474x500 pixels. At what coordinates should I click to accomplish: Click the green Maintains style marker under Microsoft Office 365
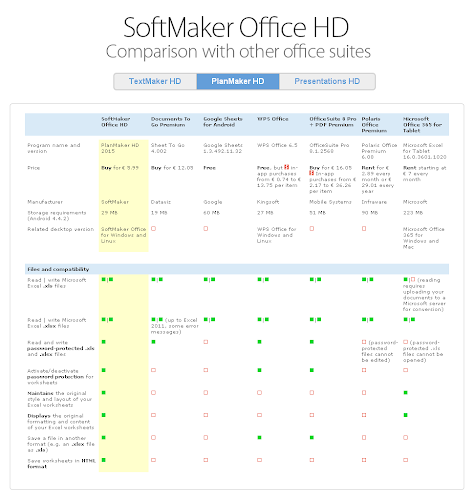pos(405,393)
